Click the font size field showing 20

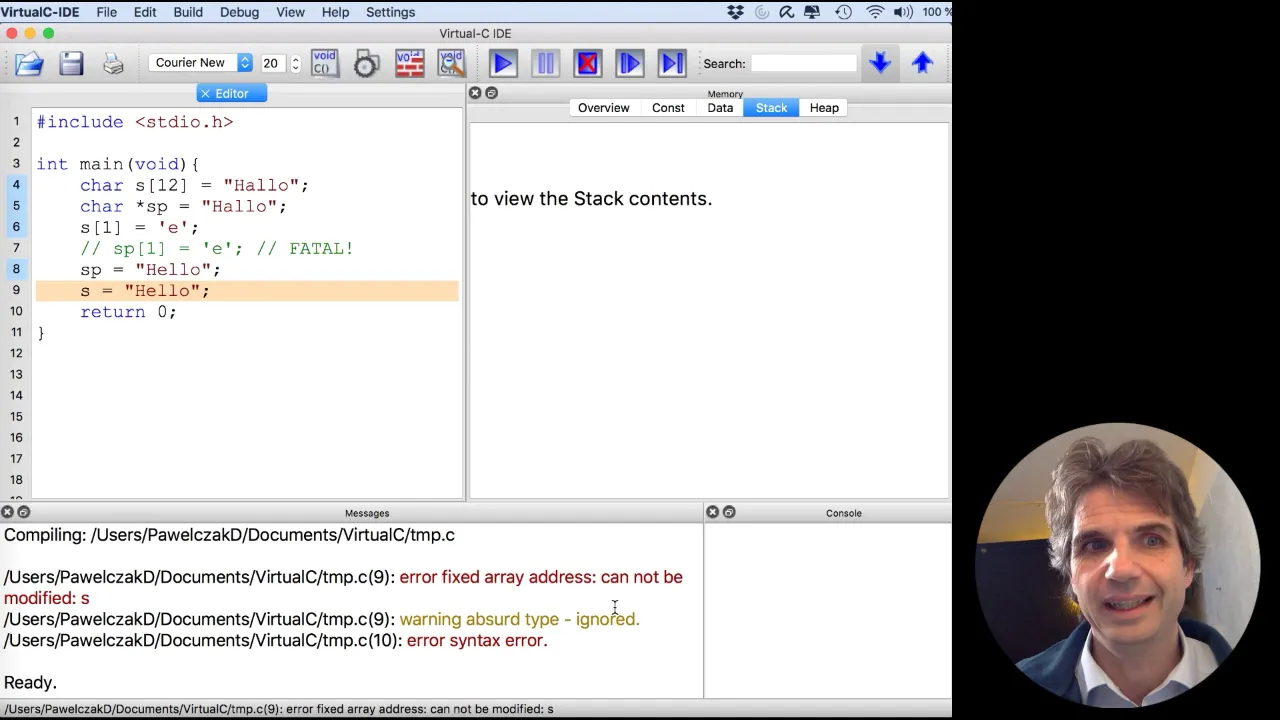click(272, 63)
